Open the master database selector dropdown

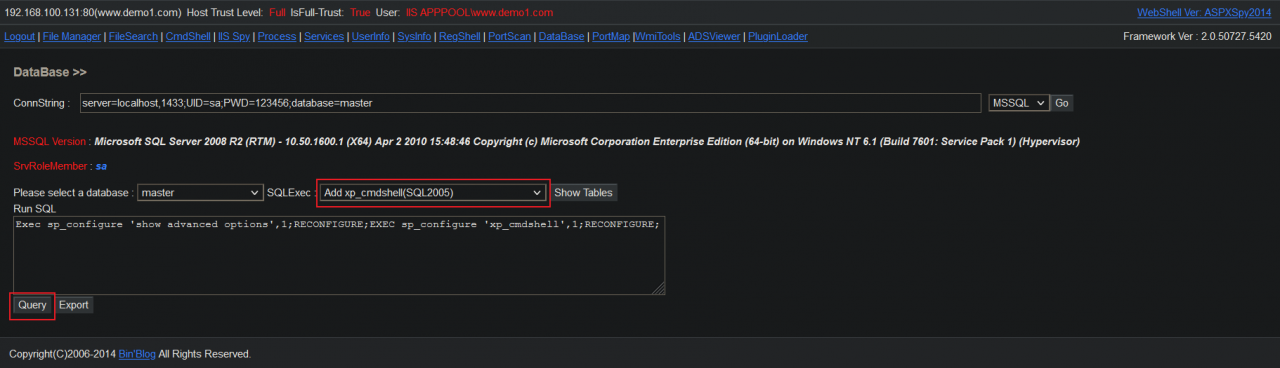pos(200,192)
